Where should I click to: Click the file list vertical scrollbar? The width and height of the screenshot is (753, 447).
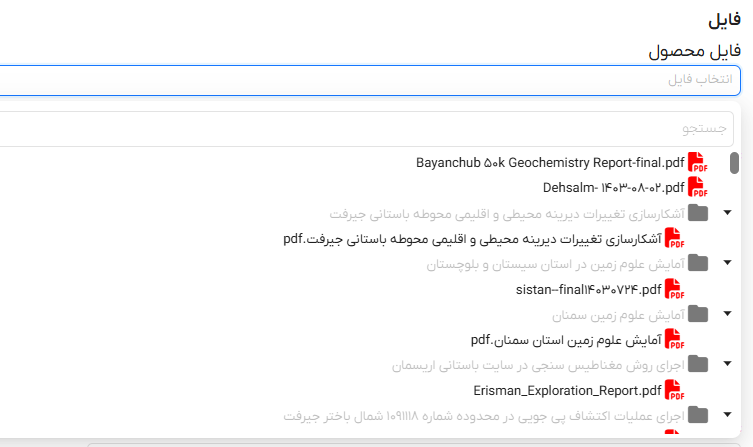tap(735, 162)
